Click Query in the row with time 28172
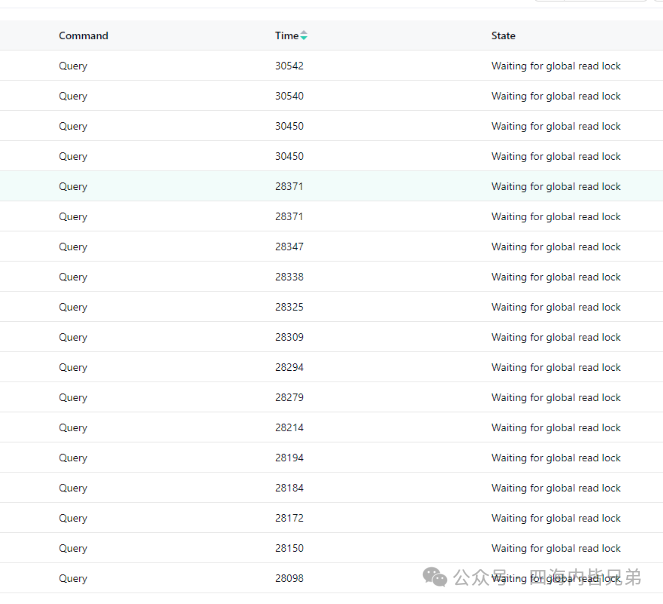Image resolution: width=663 pixels, height=604 pixels. (73, 518)
